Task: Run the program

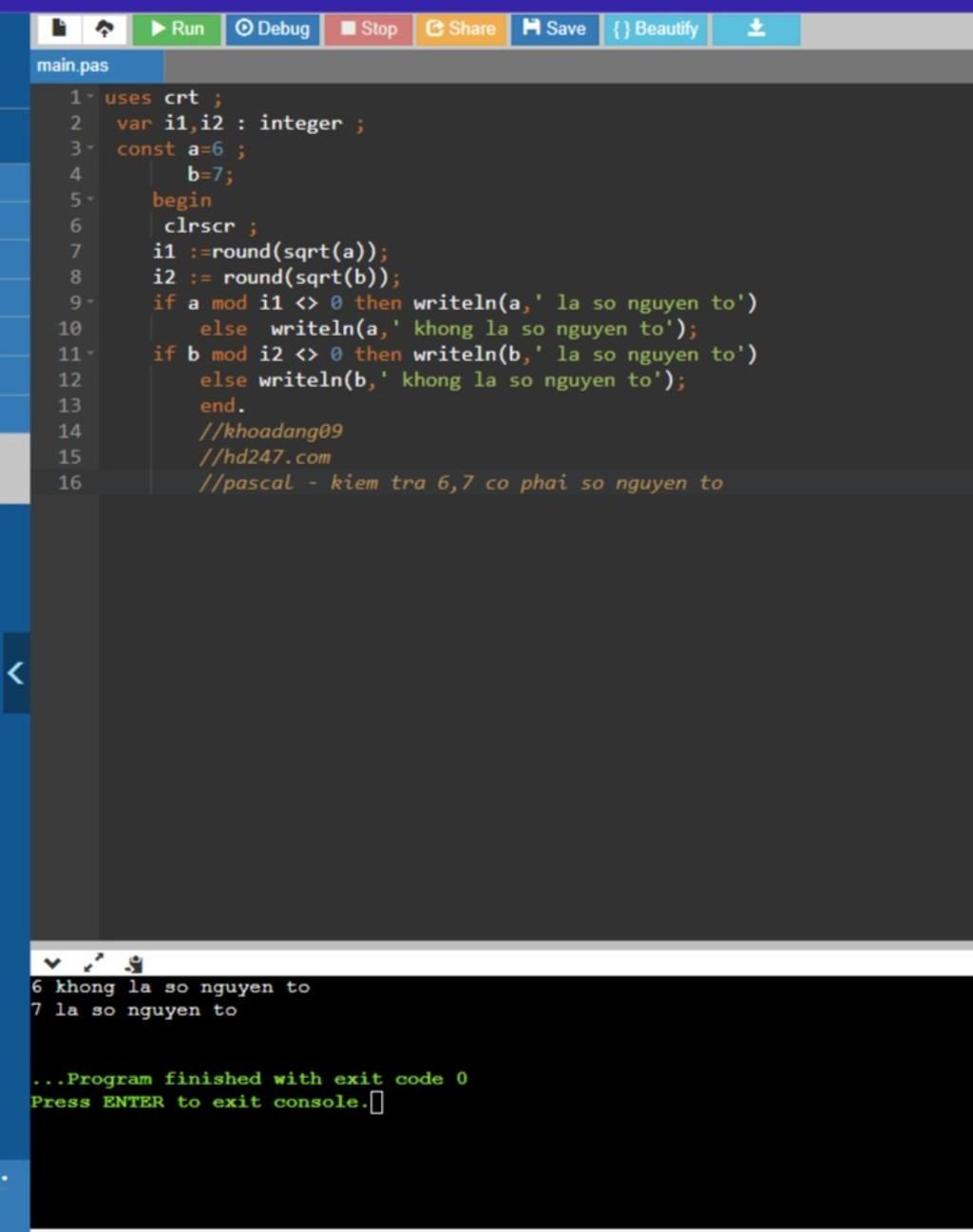Action: pos(177,29)
